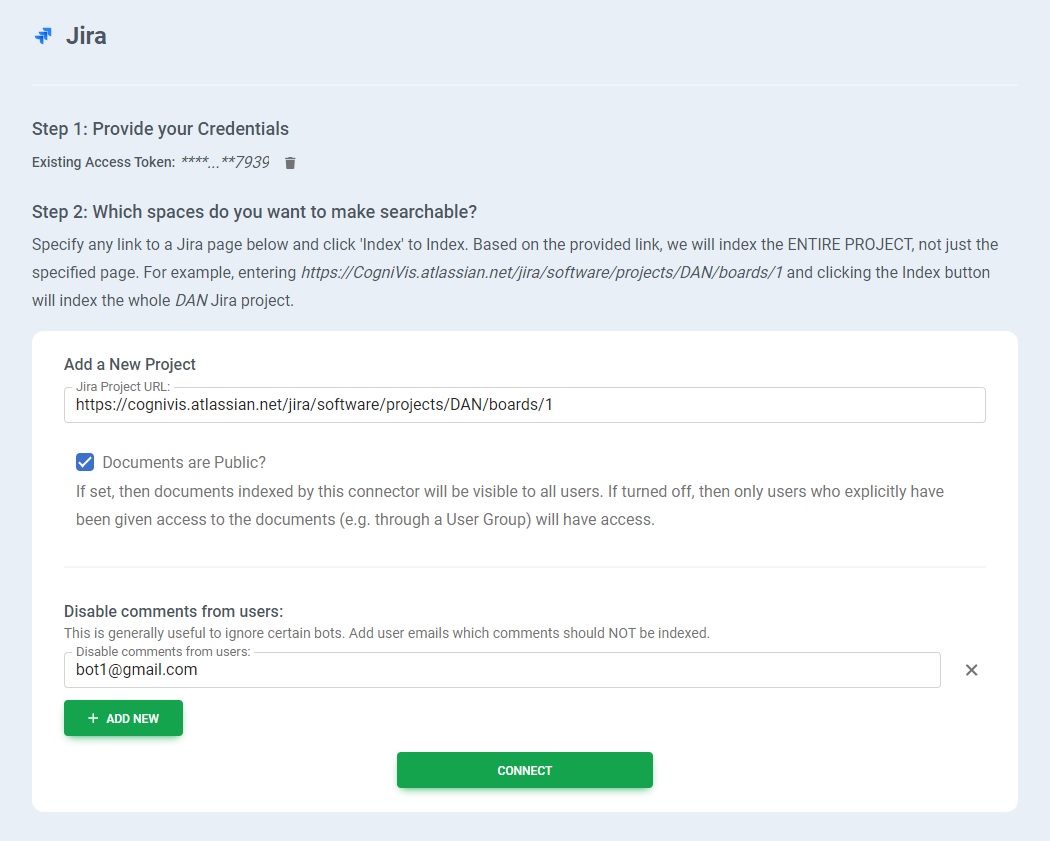This screenshot has width=1050, height=841.
Task: Click the 'Existing Access Token:' label
Action: [x=103, y=162]
